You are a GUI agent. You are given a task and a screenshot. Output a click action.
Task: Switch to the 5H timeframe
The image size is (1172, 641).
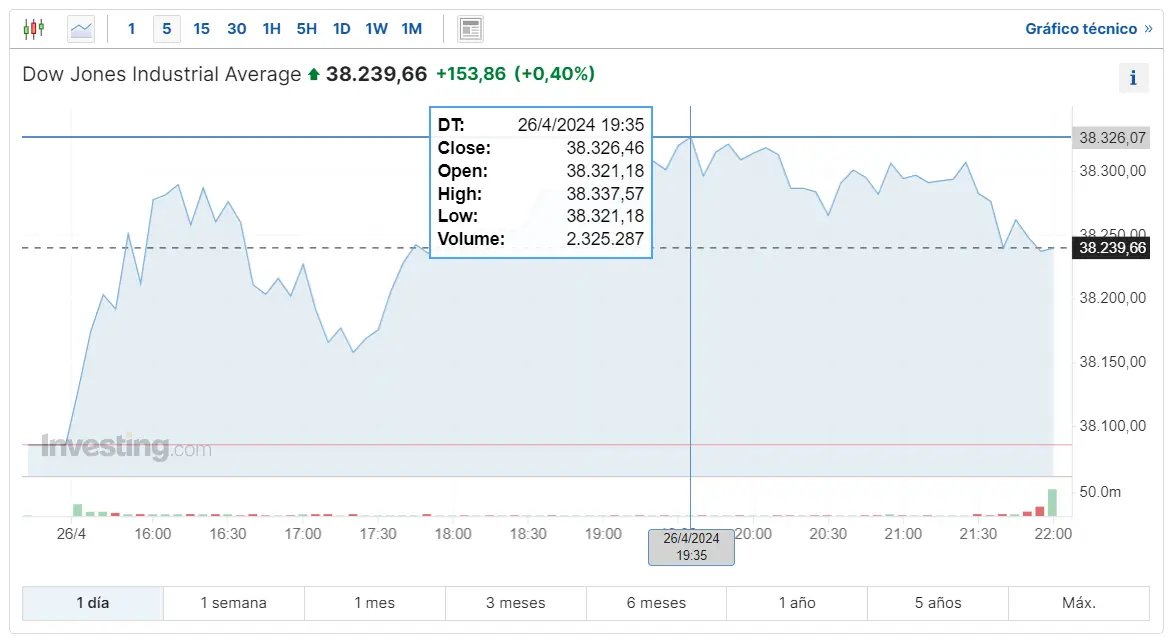pyautogui.click(x=306, y=29)
